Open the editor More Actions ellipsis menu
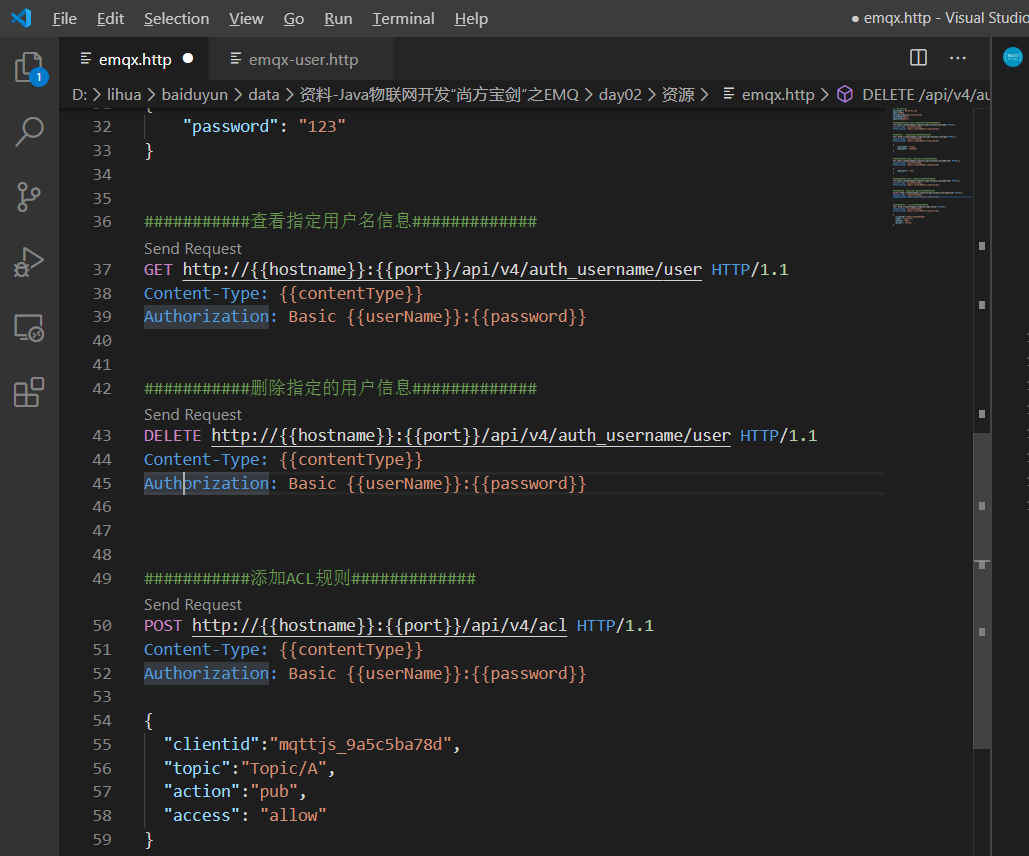Image resolution: width=1029 pixels, height=856 pixels. (958, 58)
